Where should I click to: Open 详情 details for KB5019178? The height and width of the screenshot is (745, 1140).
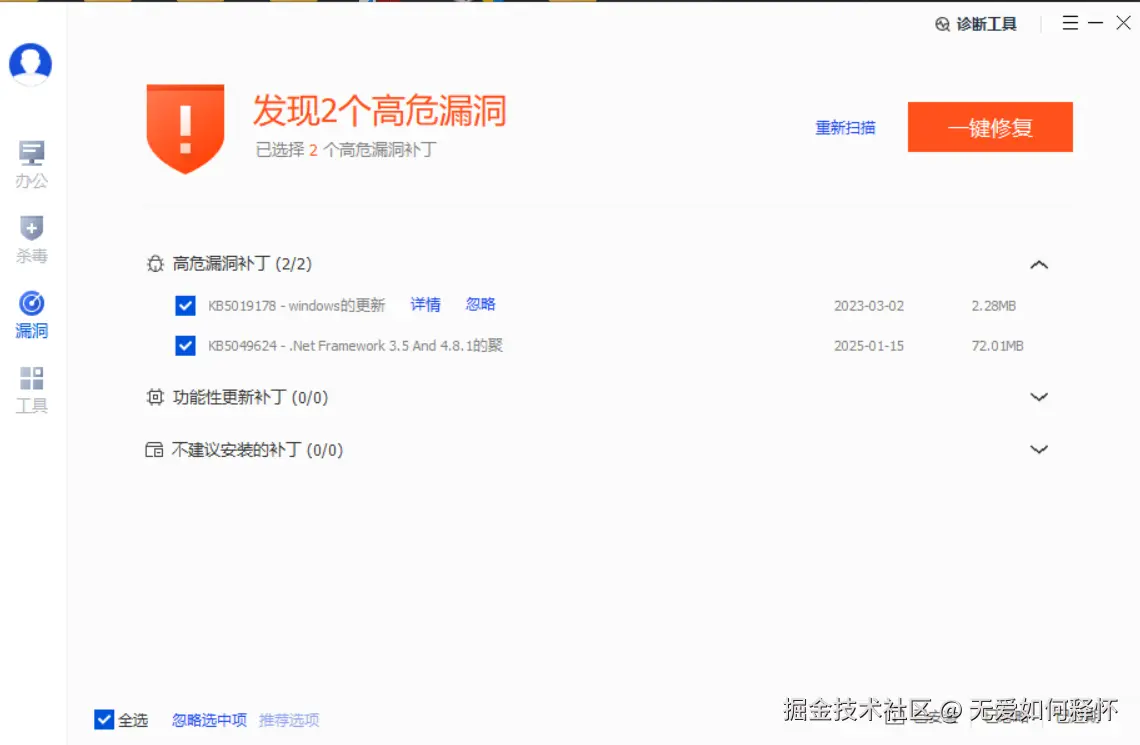[425, 305]
